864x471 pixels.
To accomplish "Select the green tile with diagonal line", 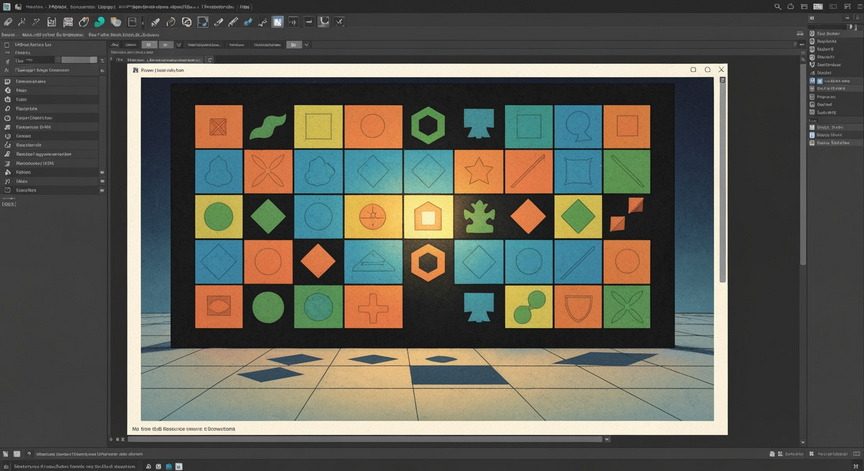I will pyautogui.click(x=627, y=171).
